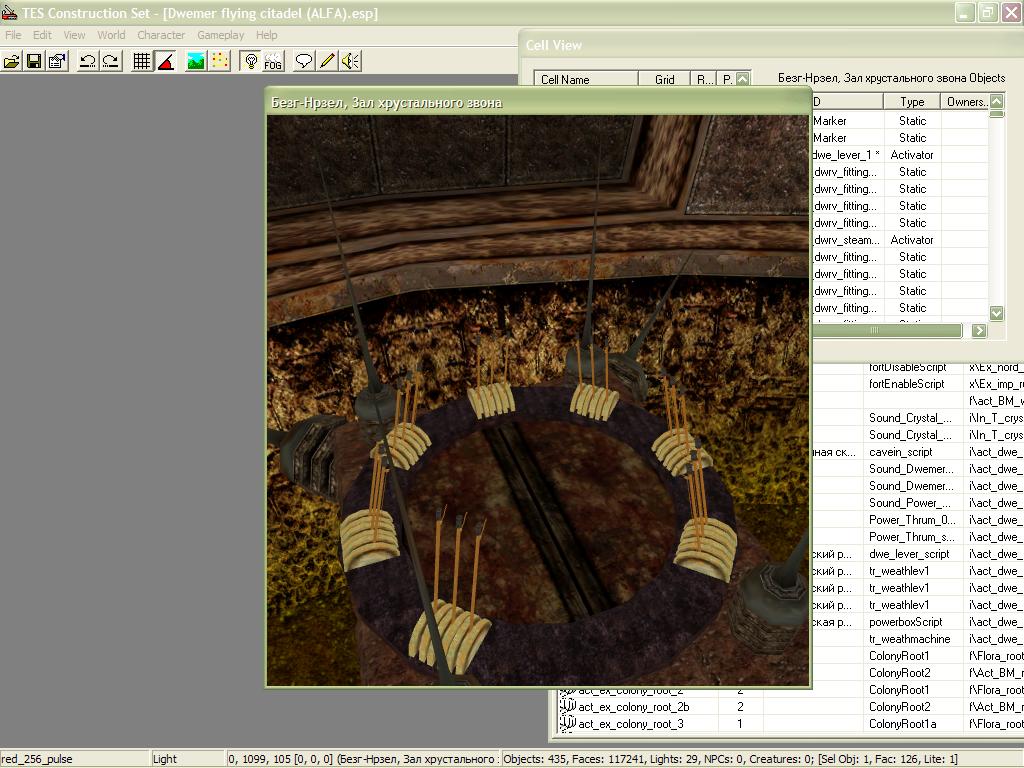
Task: Open the Character menu
Action: coord(161,35)
